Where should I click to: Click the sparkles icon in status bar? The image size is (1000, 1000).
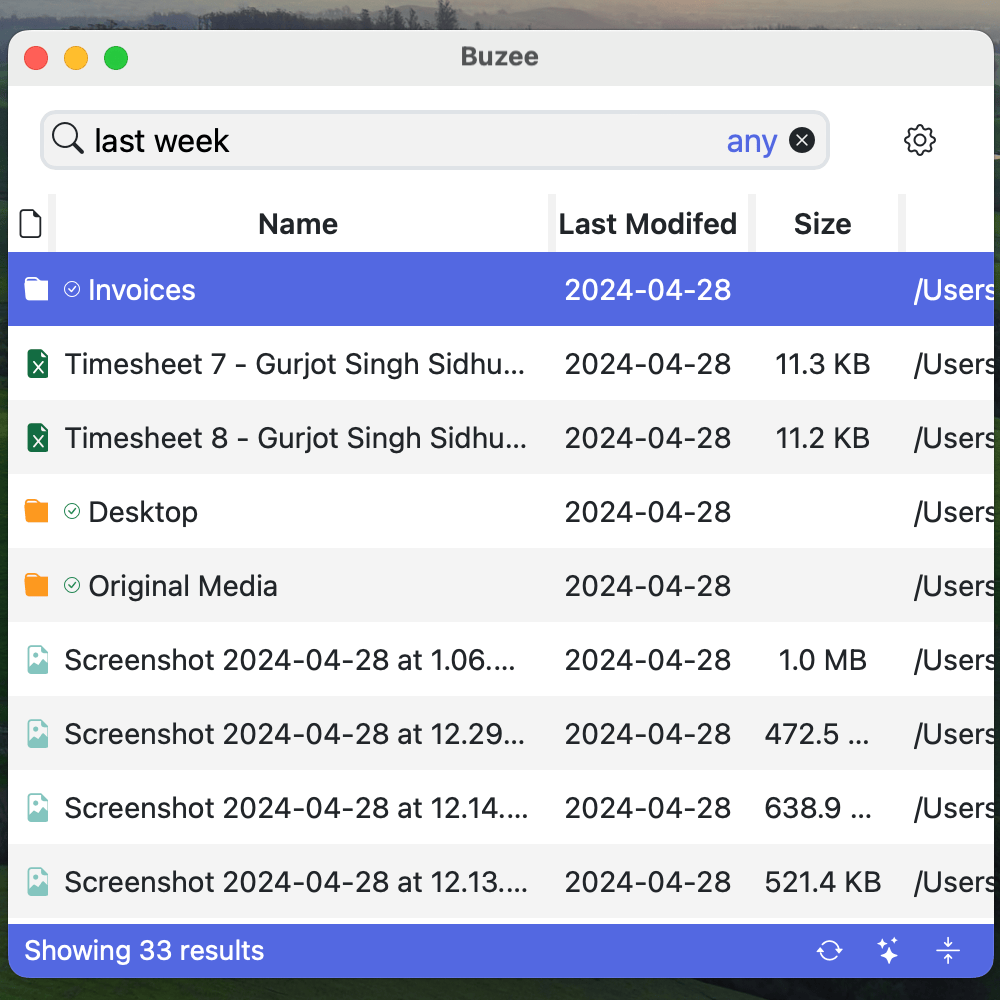tap(888, 951)
